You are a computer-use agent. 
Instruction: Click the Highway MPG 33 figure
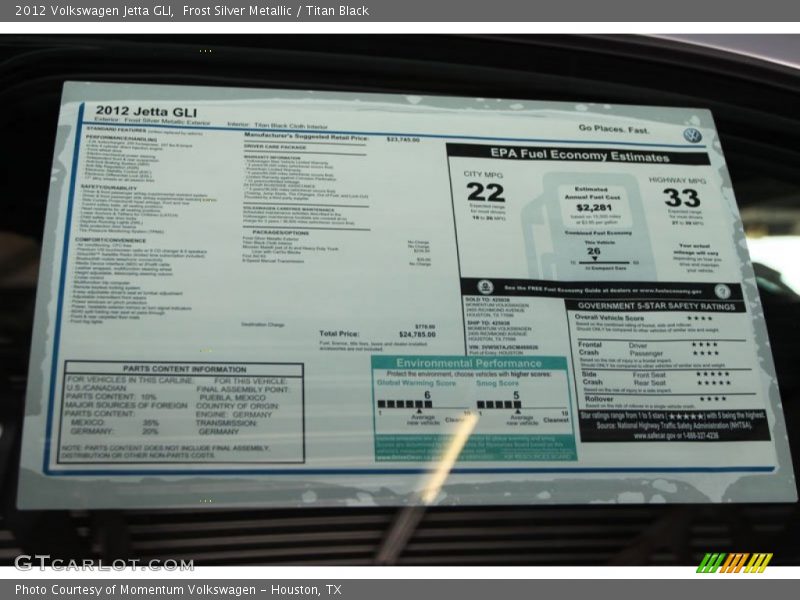pyautogui.click(x=682, y=197)
